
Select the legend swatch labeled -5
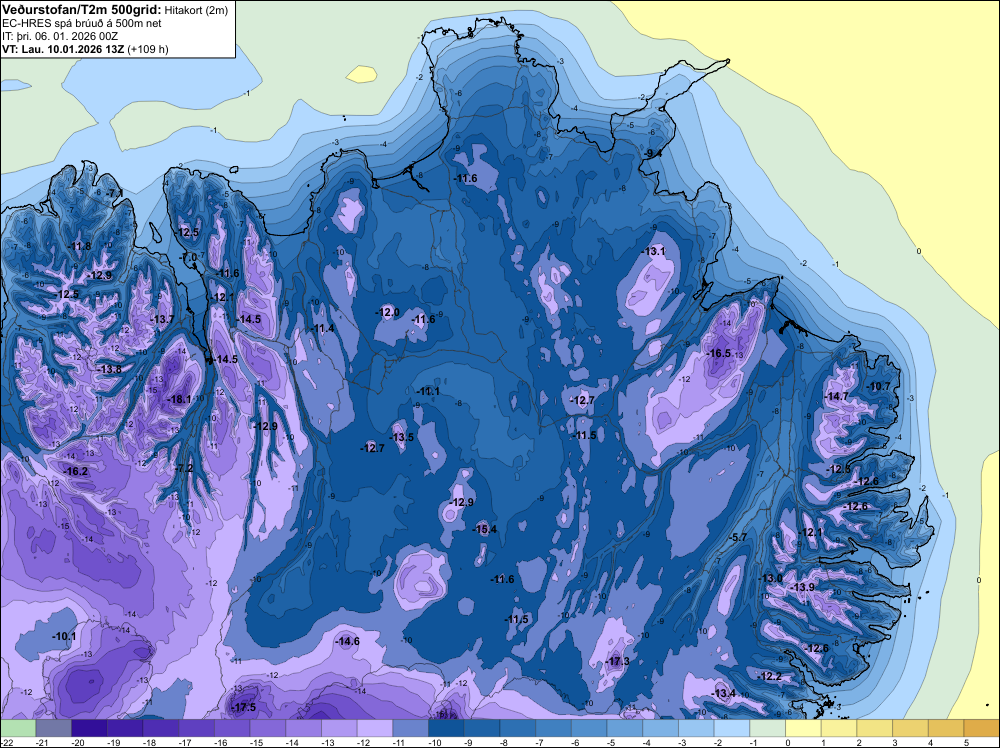click(625, 728)
